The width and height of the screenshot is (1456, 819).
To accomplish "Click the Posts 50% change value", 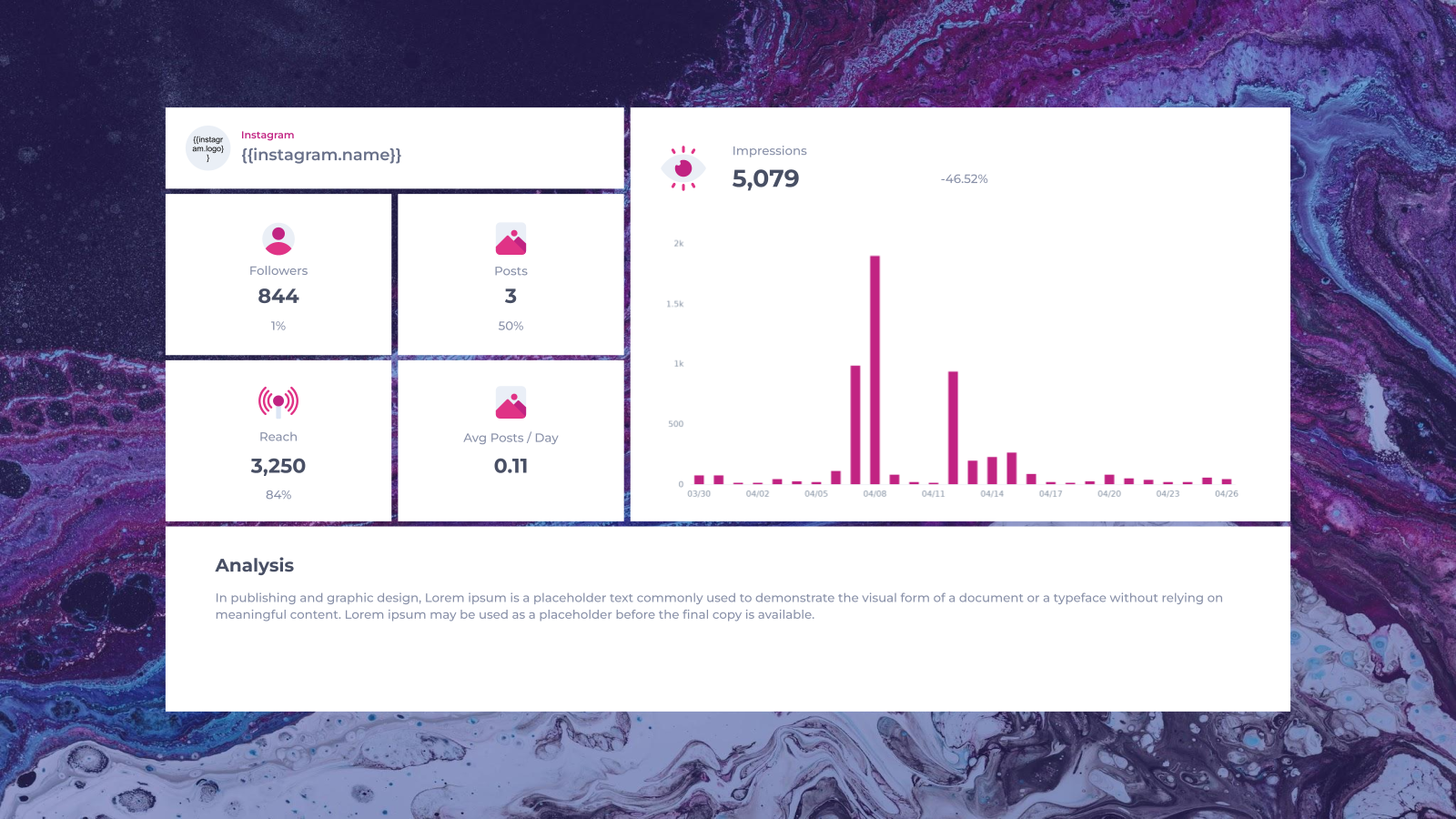I will [511, 326].
